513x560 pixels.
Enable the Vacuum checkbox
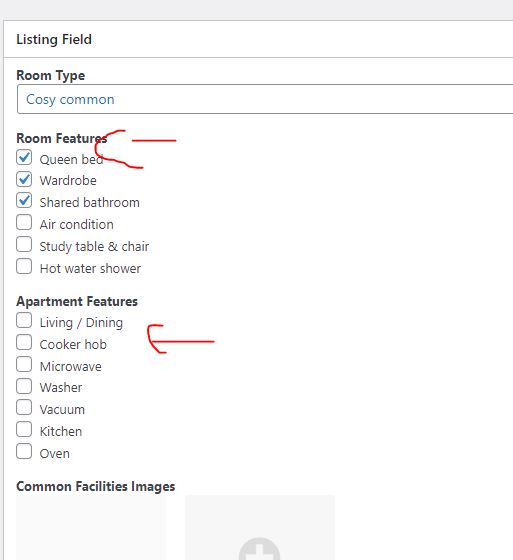pyautogui.click(x=24, y=408)
